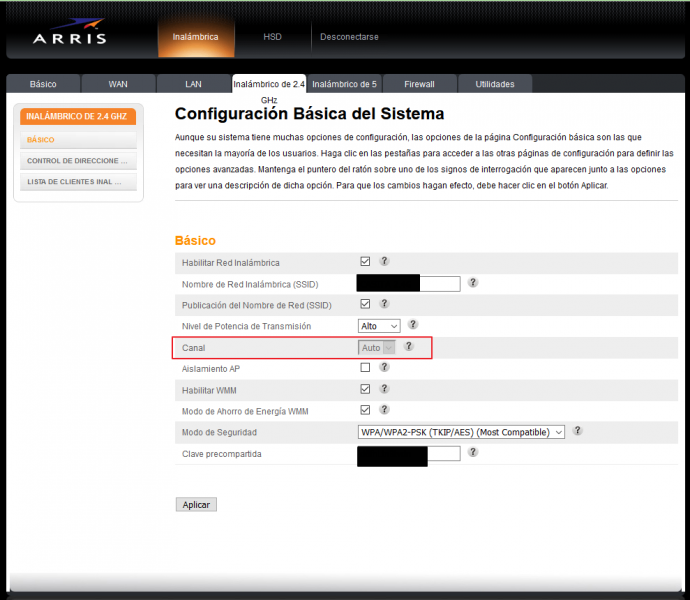Select Inalámbrico de 2.4 GHz tab
The width and height of the screenshot is (690, 600).
tap(269, 84)
